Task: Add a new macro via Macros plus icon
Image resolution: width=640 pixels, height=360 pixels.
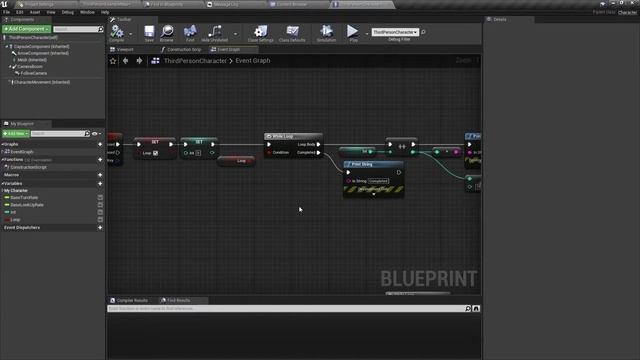Action: coord(100,175)
